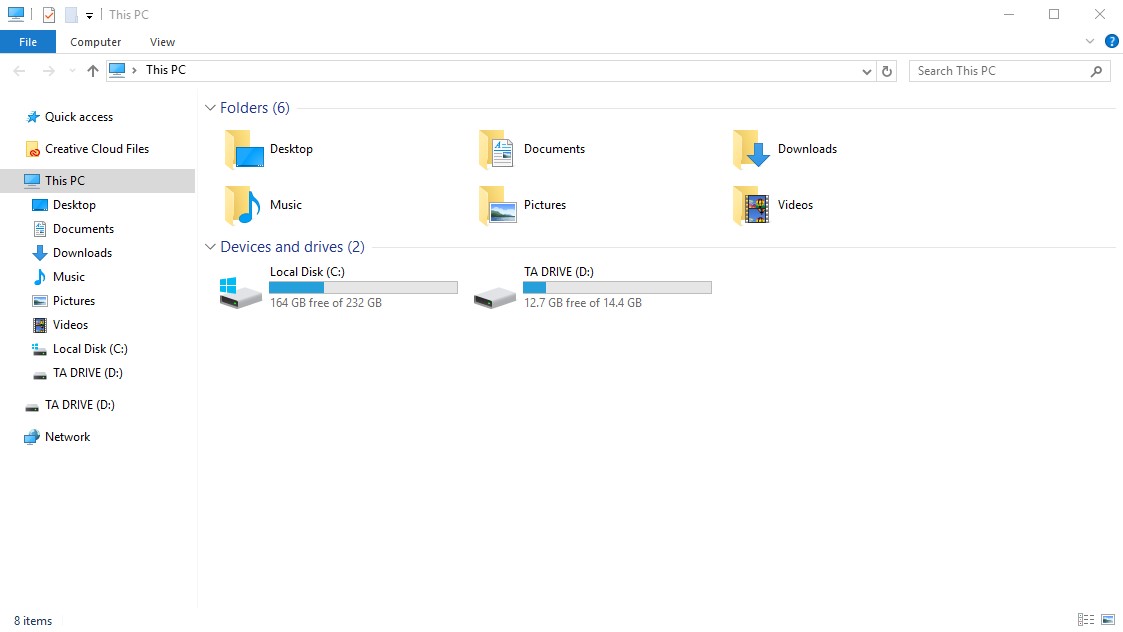Collapse the Folders (6) group

click(x=210, y=107)
